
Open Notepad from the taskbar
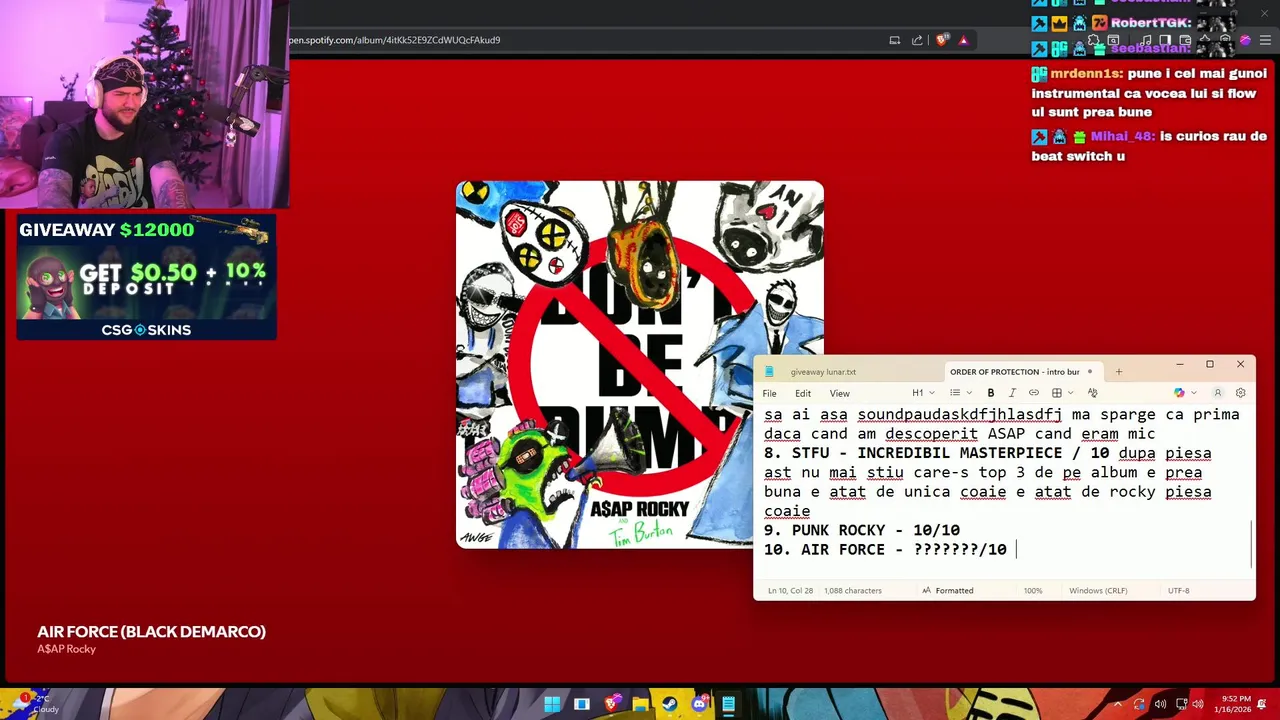[728, 704]
